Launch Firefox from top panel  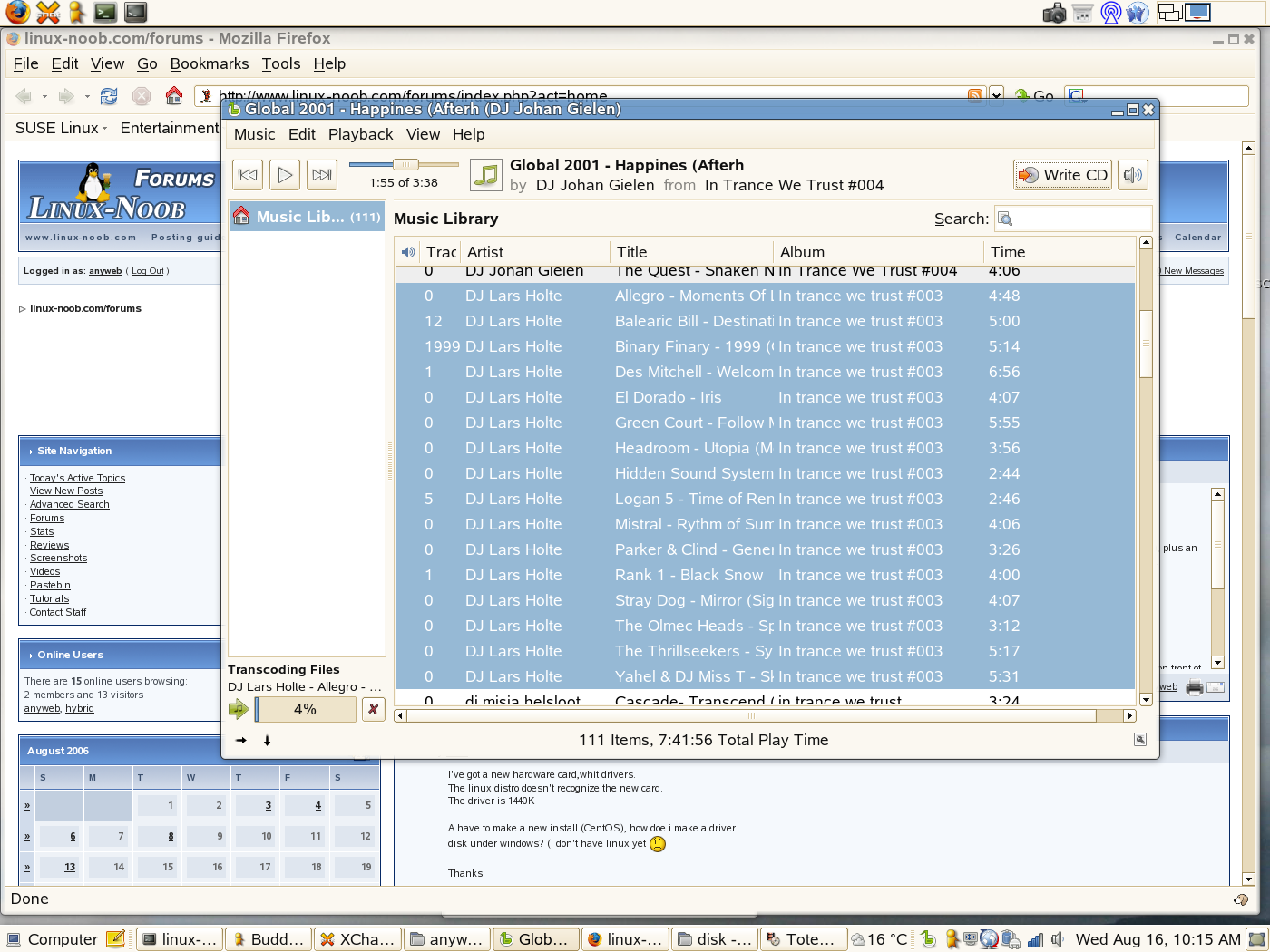[17, 13]
